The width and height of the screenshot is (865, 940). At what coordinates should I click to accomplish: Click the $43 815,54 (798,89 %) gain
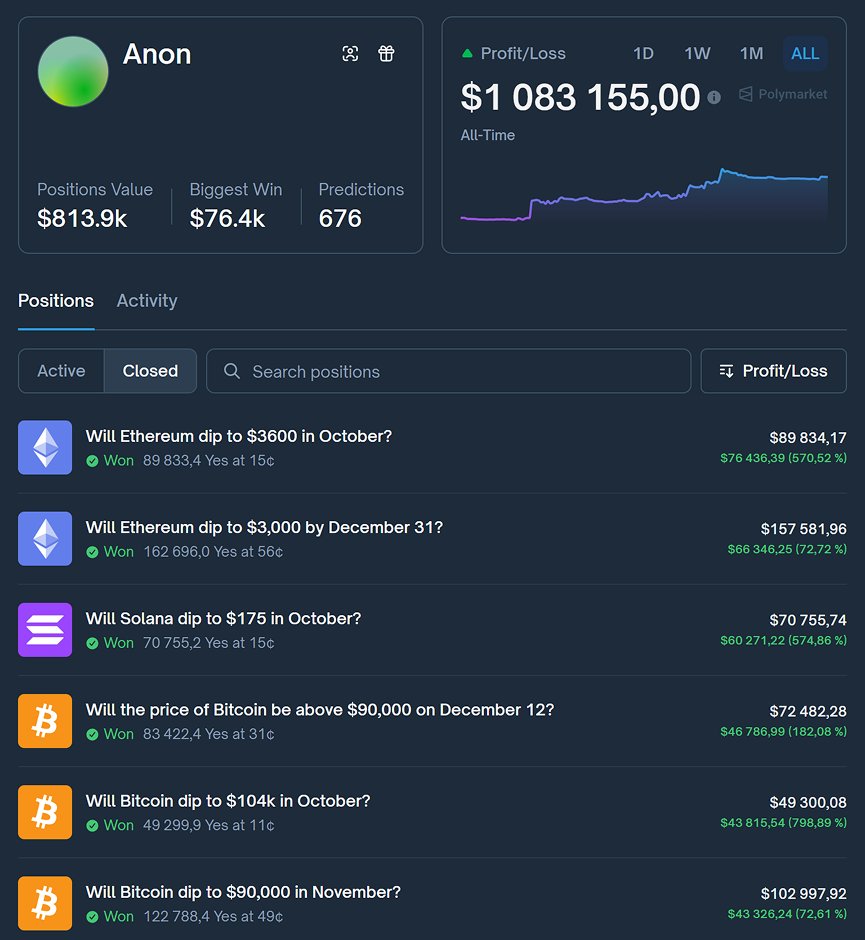[x=783, y=822]
